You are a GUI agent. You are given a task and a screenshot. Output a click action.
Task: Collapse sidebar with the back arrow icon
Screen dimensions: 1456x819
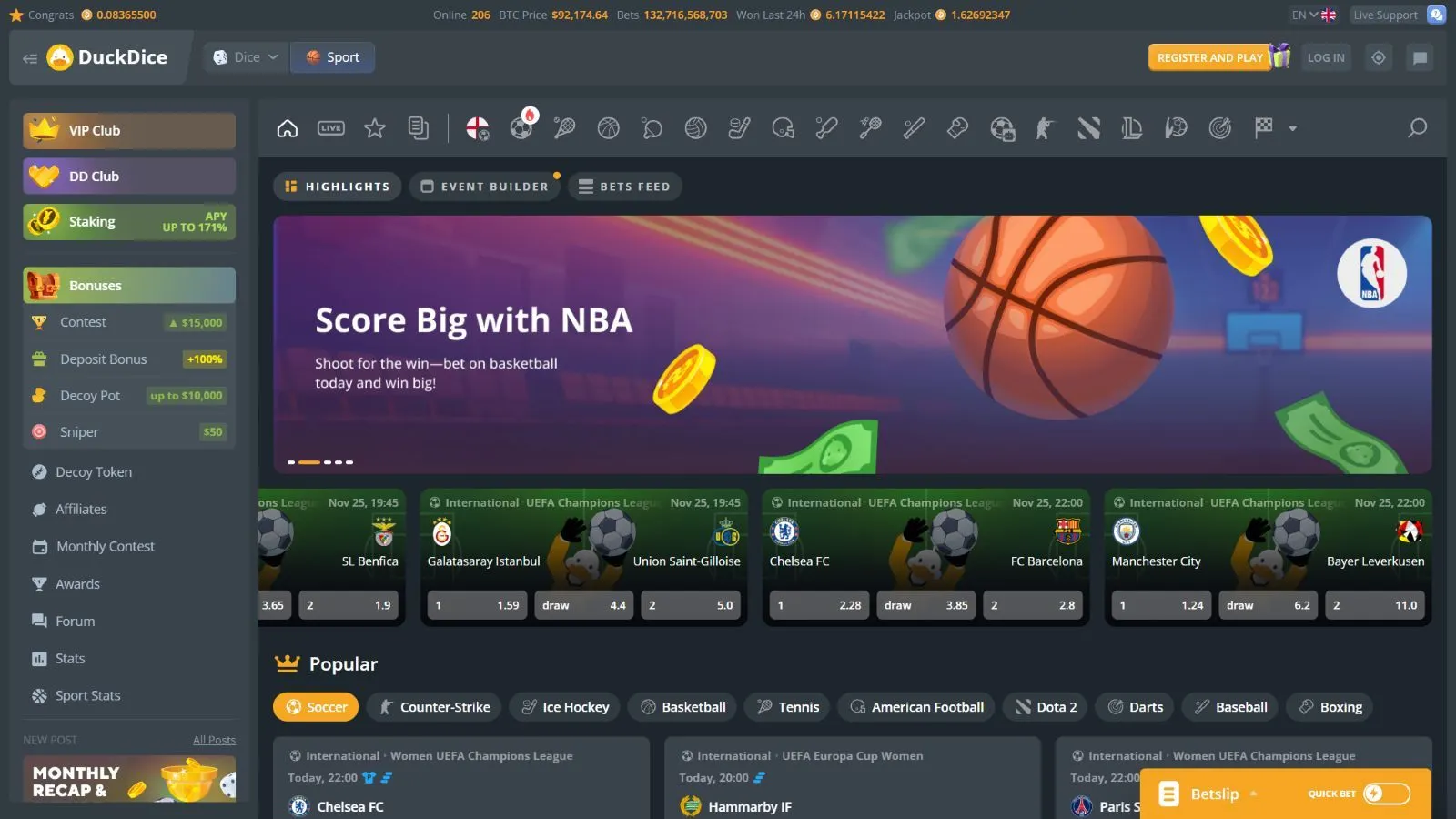point(30,58)
